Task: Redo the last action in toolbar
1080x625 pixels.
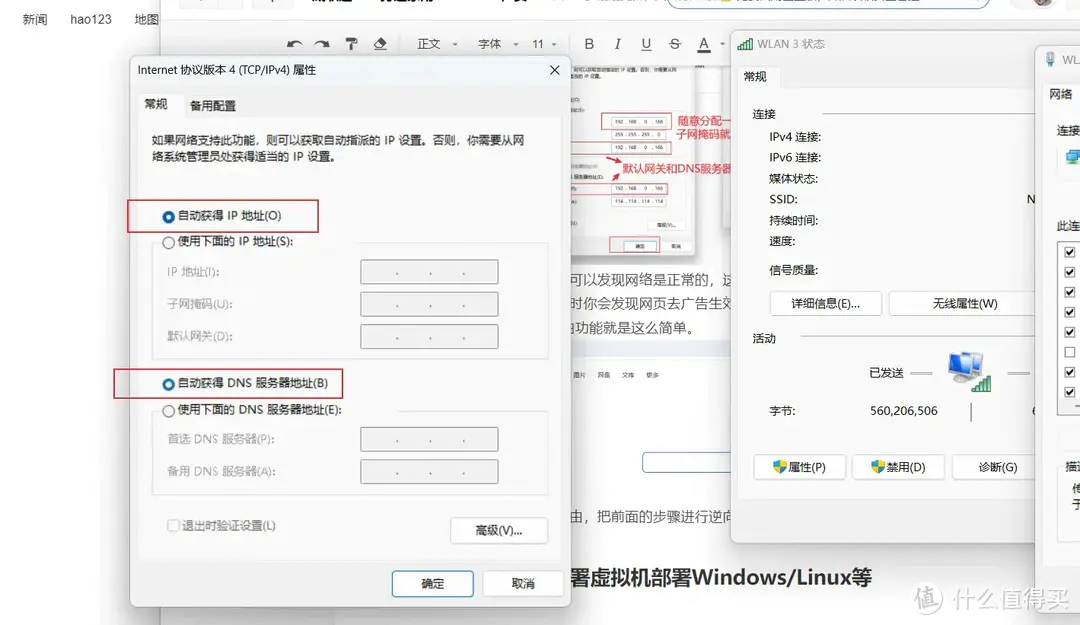Action: point(322,44)
